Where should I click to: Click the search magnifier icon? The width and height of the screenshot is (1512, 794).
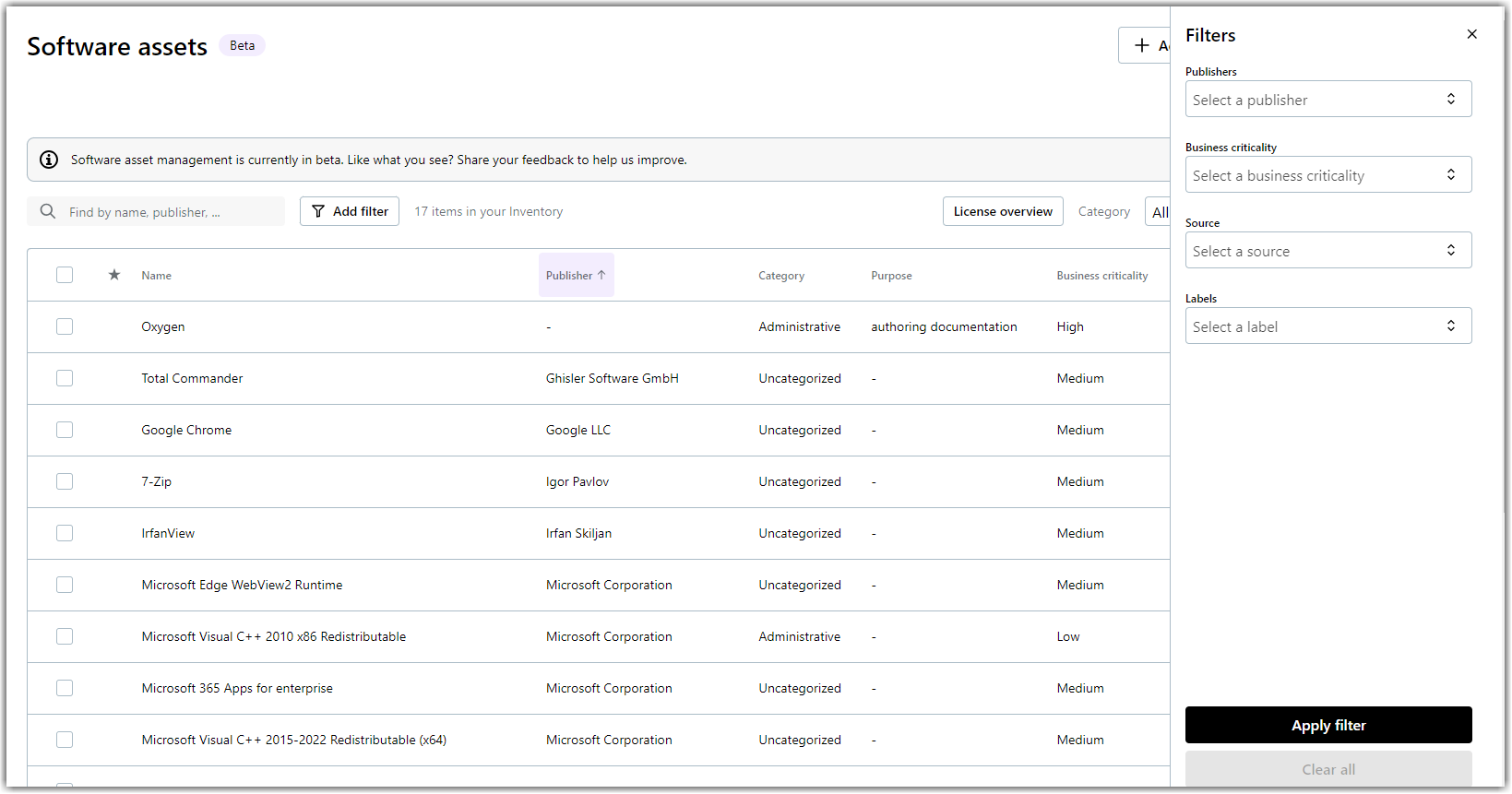click(x=48, y=211)
